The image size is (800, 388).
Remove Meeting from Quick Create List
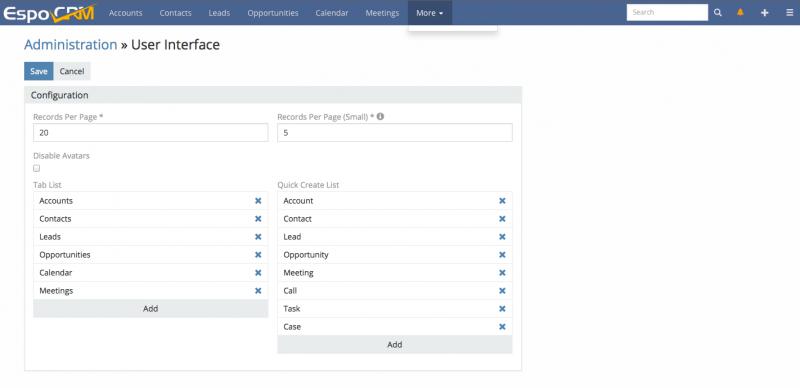(x=502, y=273)
